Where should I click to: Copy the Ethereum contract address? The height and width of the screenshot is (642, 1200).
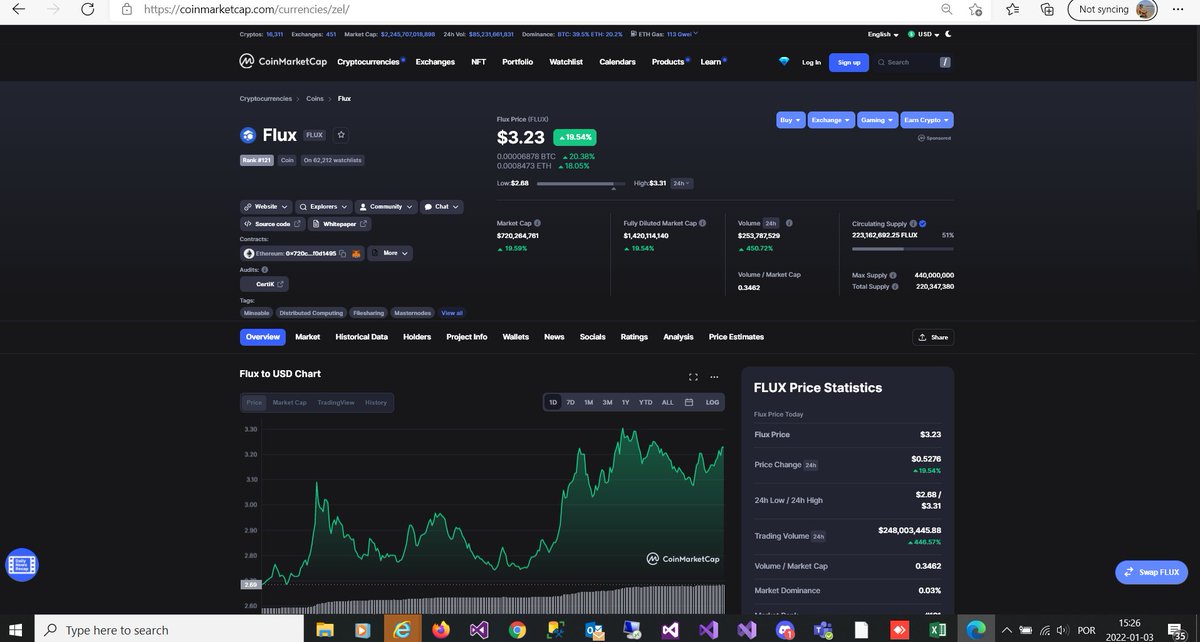click(x=342, y=254)
